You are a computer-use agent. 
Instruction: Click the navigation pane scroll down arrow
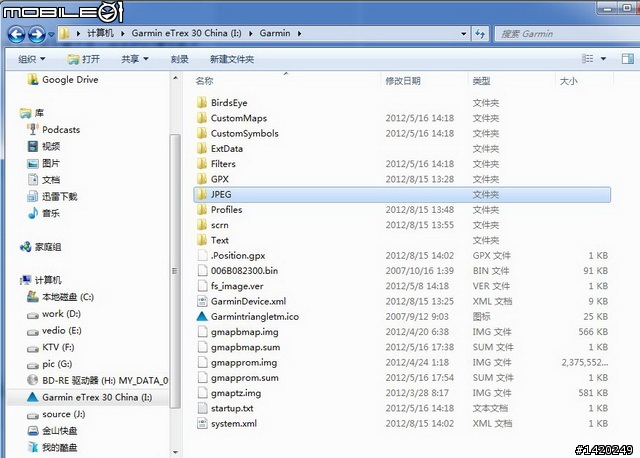(176, 452)
